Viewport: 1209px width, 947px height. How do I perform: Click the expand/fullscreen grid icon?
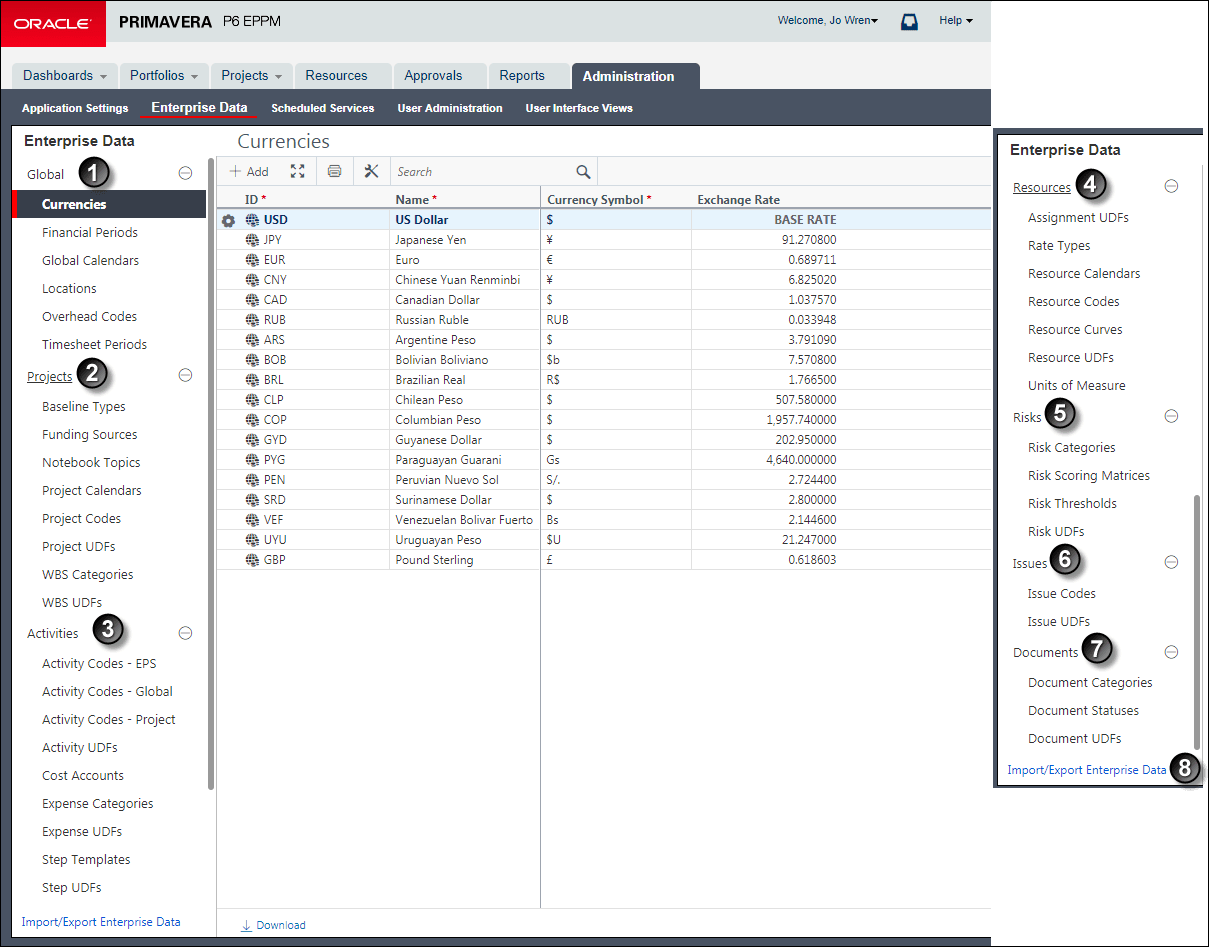coord(297,171)
